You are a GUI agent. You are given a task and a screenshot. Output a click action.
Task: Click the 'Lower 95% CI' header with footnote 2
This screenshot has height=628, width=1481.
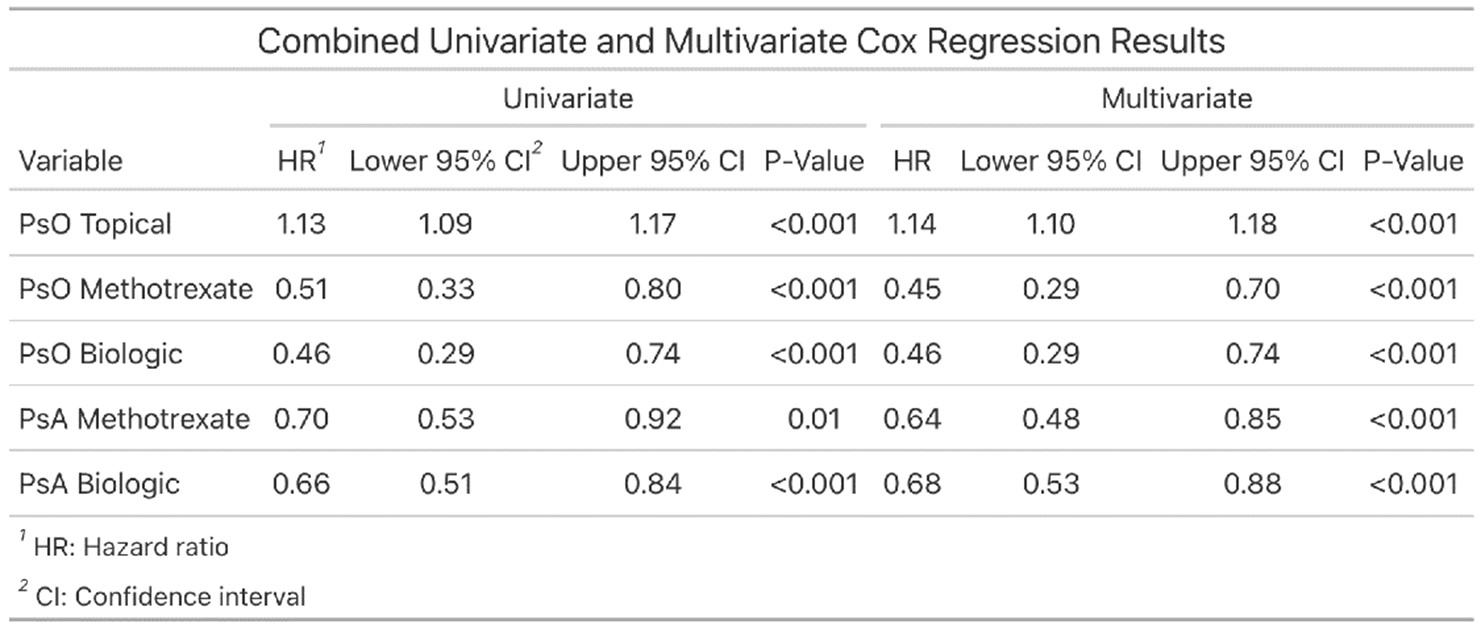pos(446,160)
